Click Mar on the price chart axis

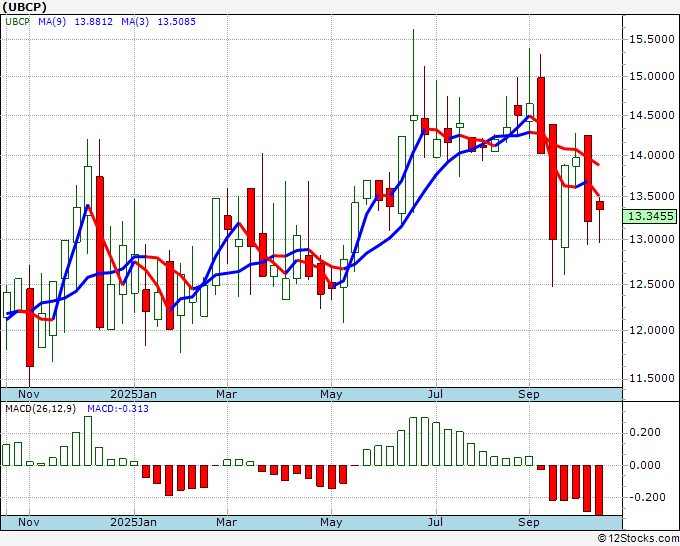point(226,394)
